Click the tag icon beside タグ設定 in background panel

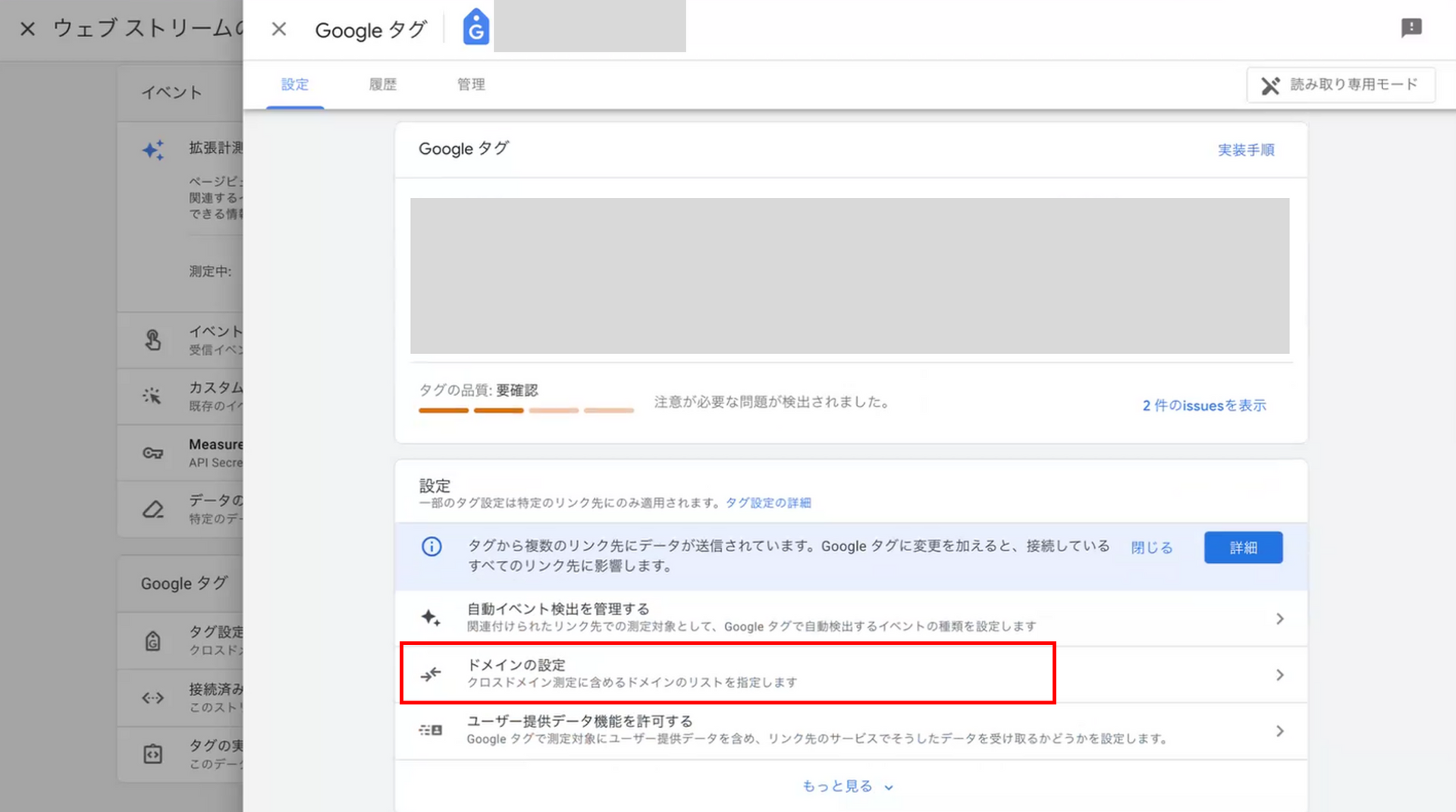click(153, 641)
